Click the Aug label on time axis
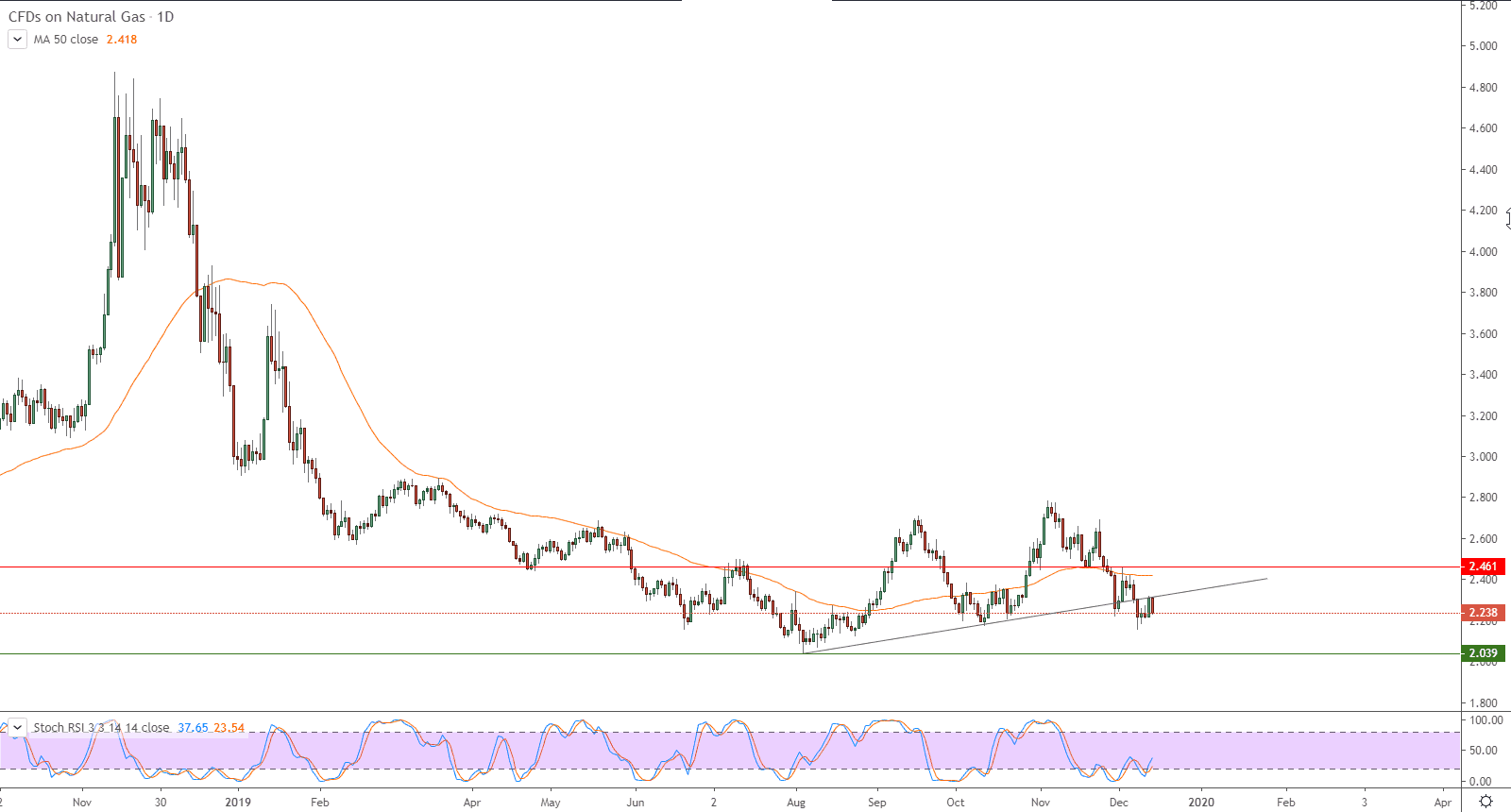This screenshot has width=1511, height=812. click(796, 803)
